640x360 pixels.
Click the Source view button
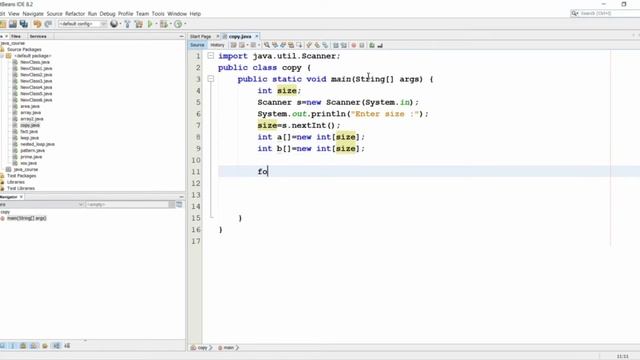coord(197,45)
